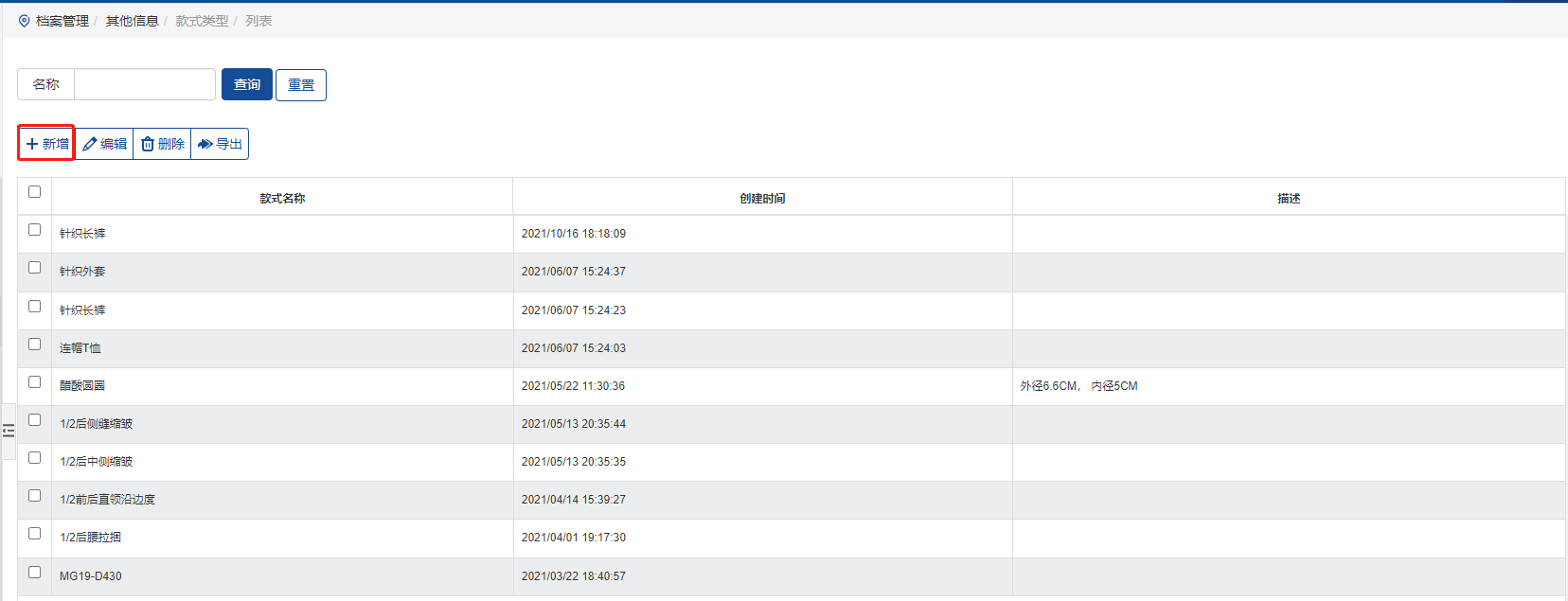Tick the MG19-D430 row checkbox
This screenshot has width=1568, height=601.
click(35, 573)
